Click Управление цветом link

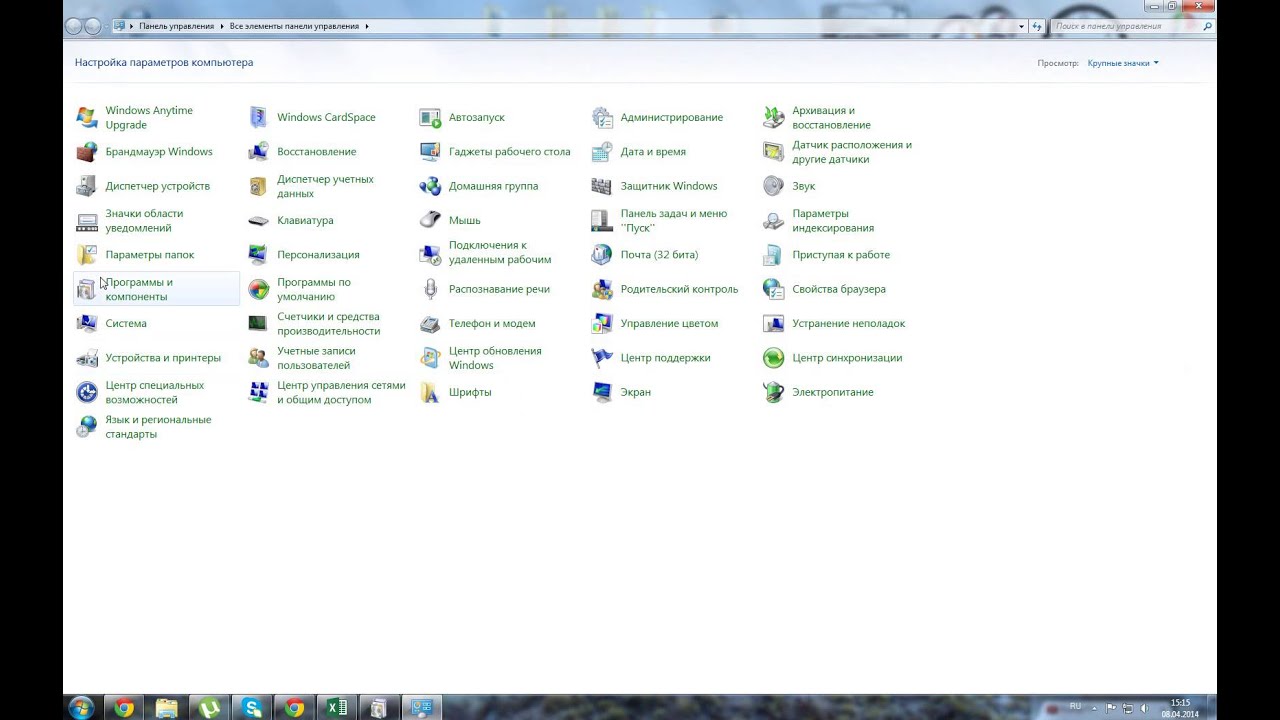pyautogui.click(x=669, y=323)
